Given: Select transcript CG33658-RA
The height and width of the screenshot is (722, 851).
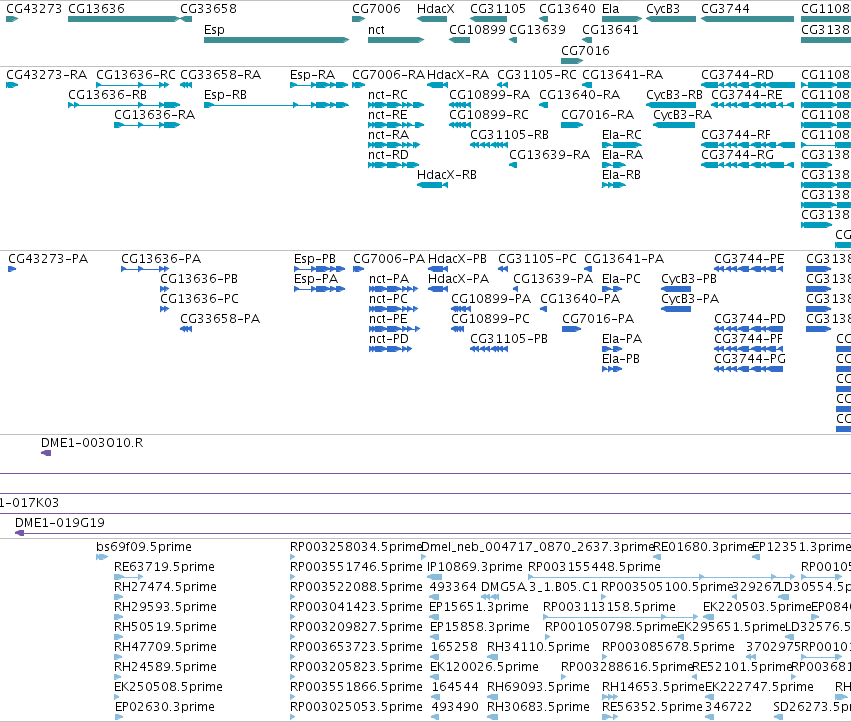Looking at the screenshot, I should click(x=186, y=85).
